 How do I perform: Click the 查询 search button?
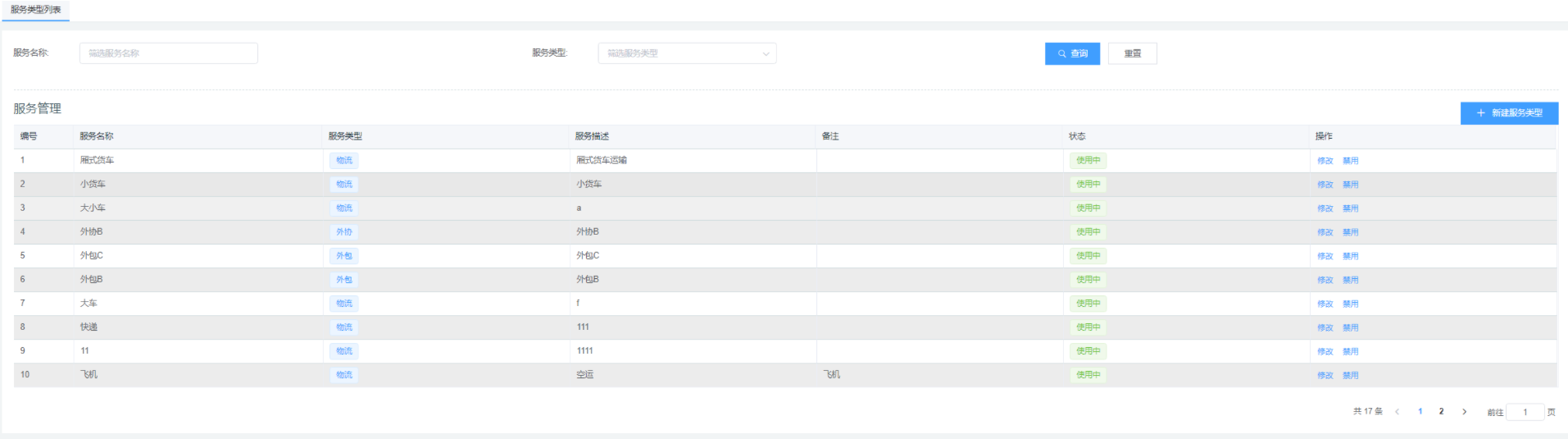[1072, 53]
